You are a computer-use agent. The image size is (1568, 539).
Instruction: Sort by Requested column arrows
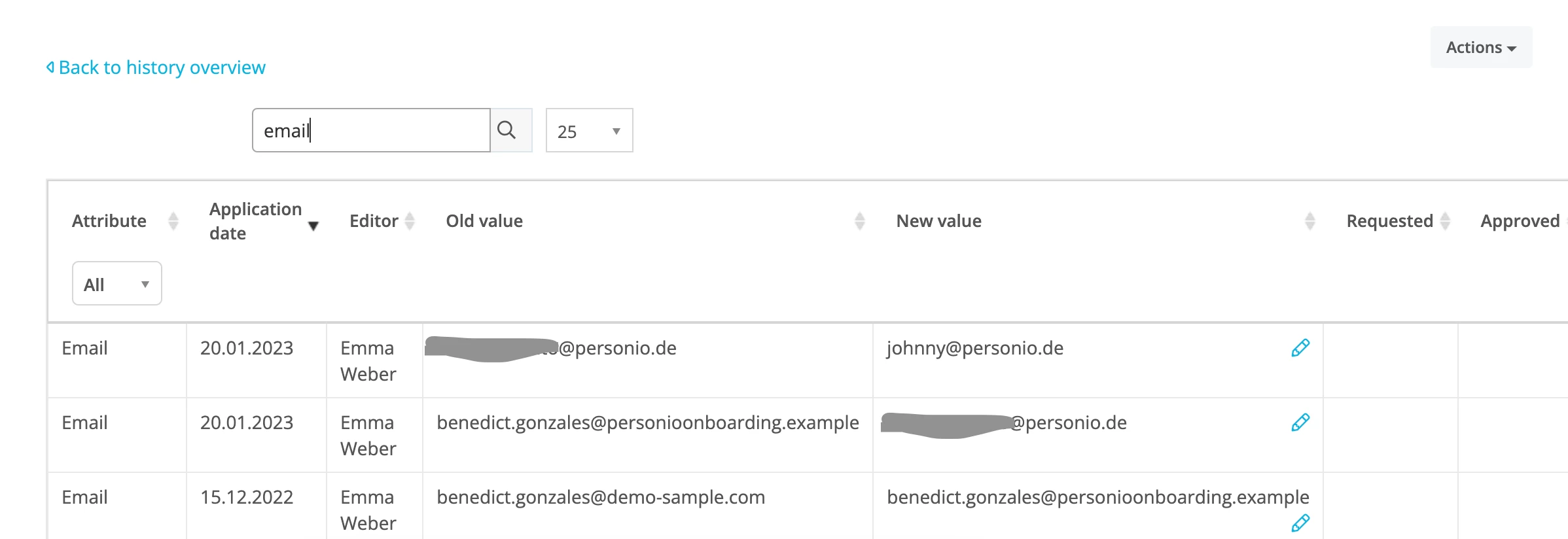click(1445, 221)
